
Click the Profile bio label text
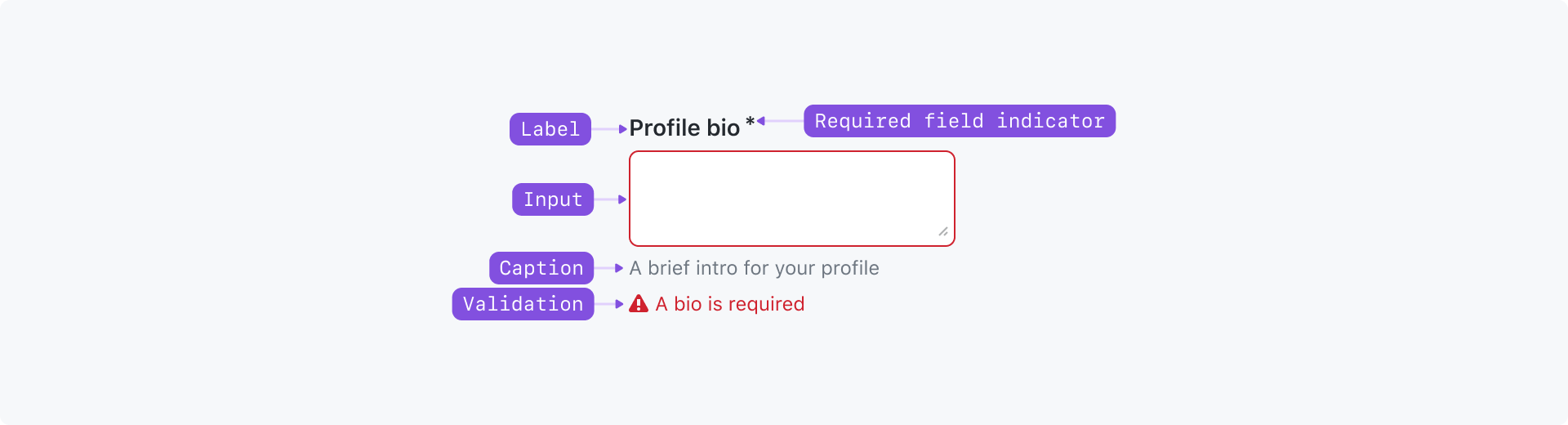click(684, 128)
